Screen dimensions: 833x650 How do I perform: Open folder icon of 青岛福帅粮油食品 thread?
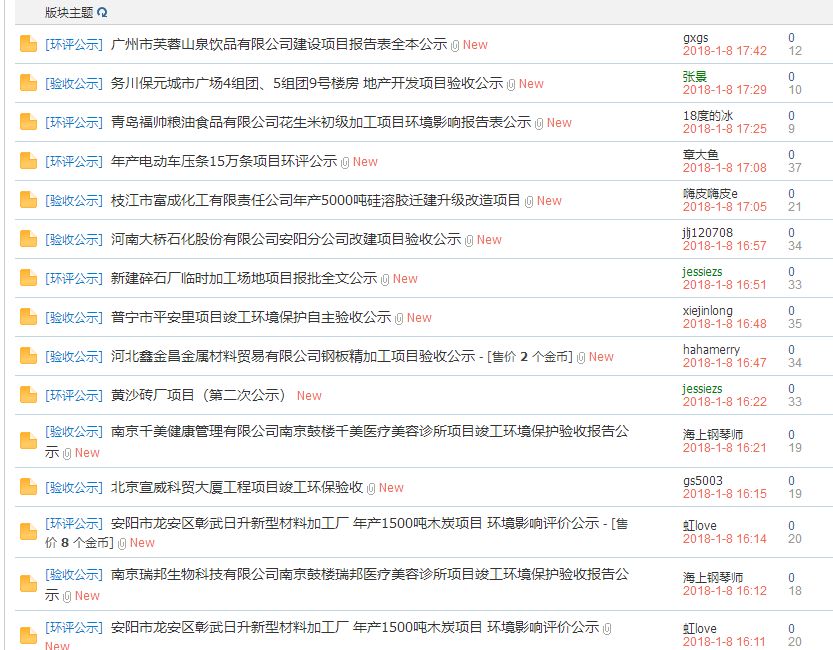coord(28,122)
